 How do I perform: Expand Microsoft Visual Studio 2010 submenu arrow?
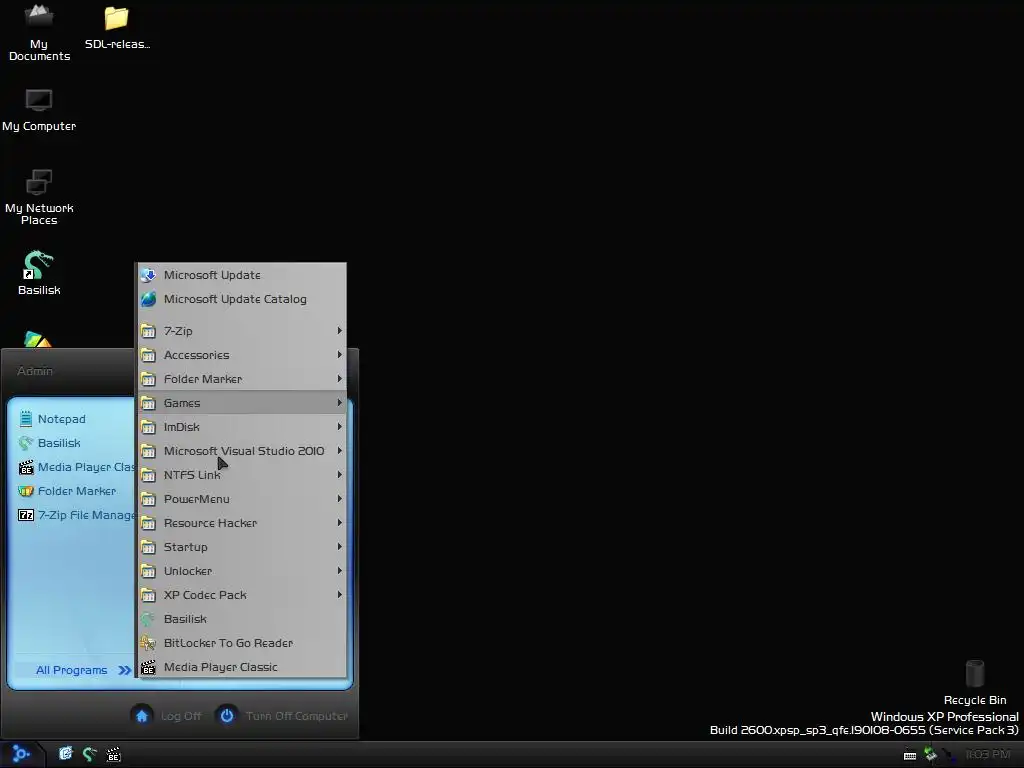pyautogui.click(x=340, y=451)
